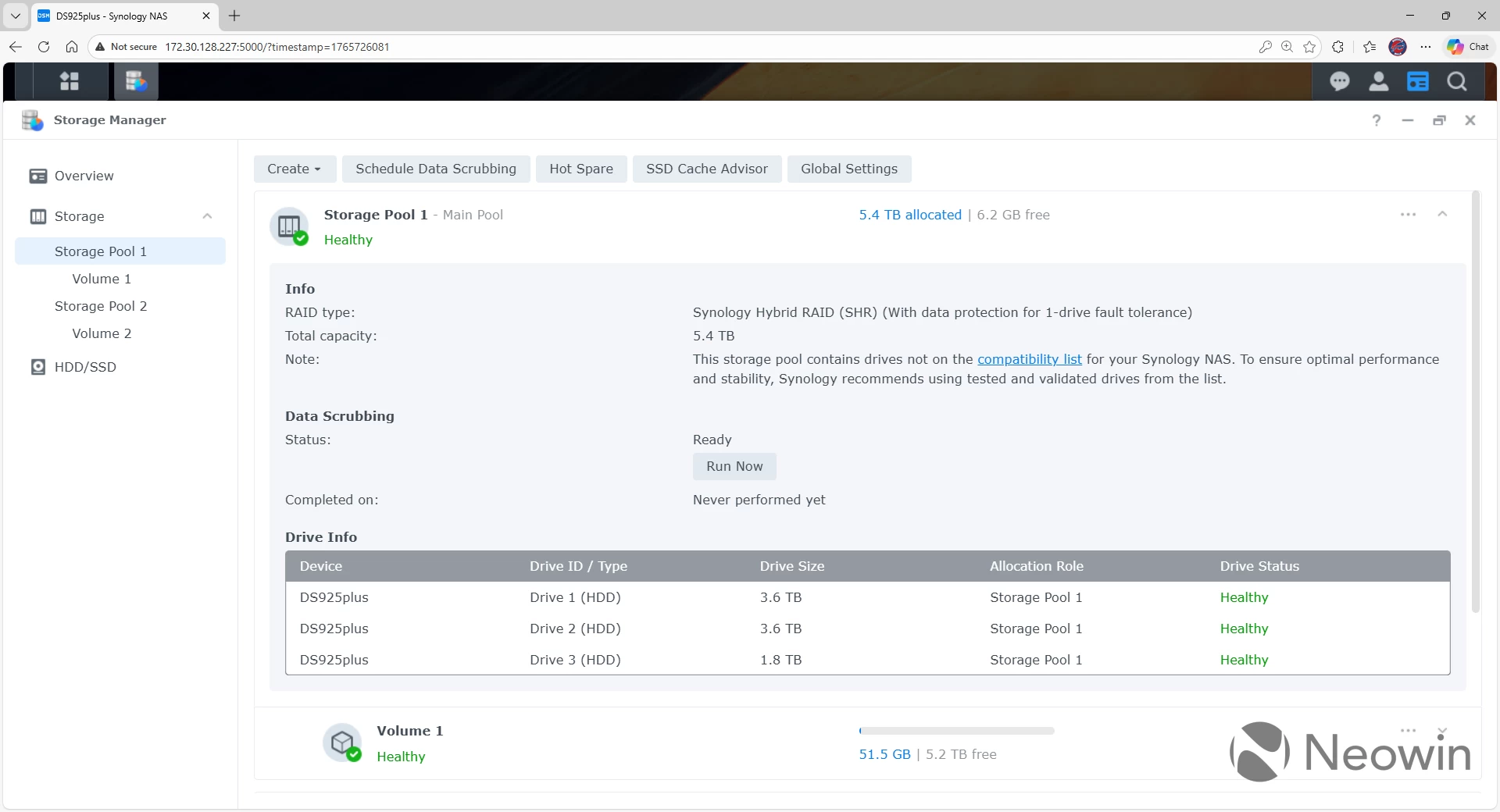Click the Storage Manager taskbar icon
The height and width of the screenshot is (812, 1500).
[136, 81]
